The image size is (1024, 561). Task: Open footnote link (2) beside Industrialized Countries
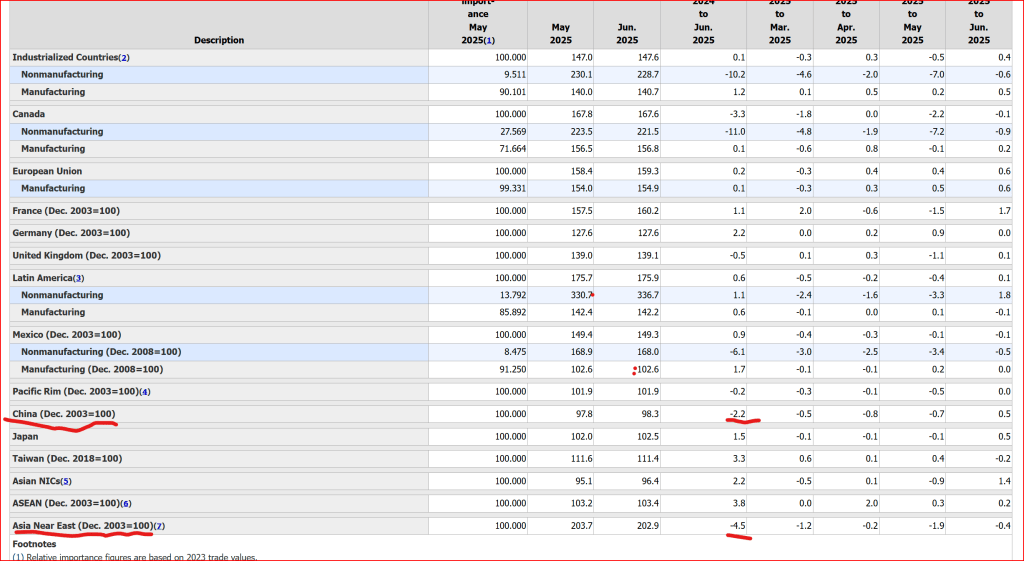click(124, 57)
